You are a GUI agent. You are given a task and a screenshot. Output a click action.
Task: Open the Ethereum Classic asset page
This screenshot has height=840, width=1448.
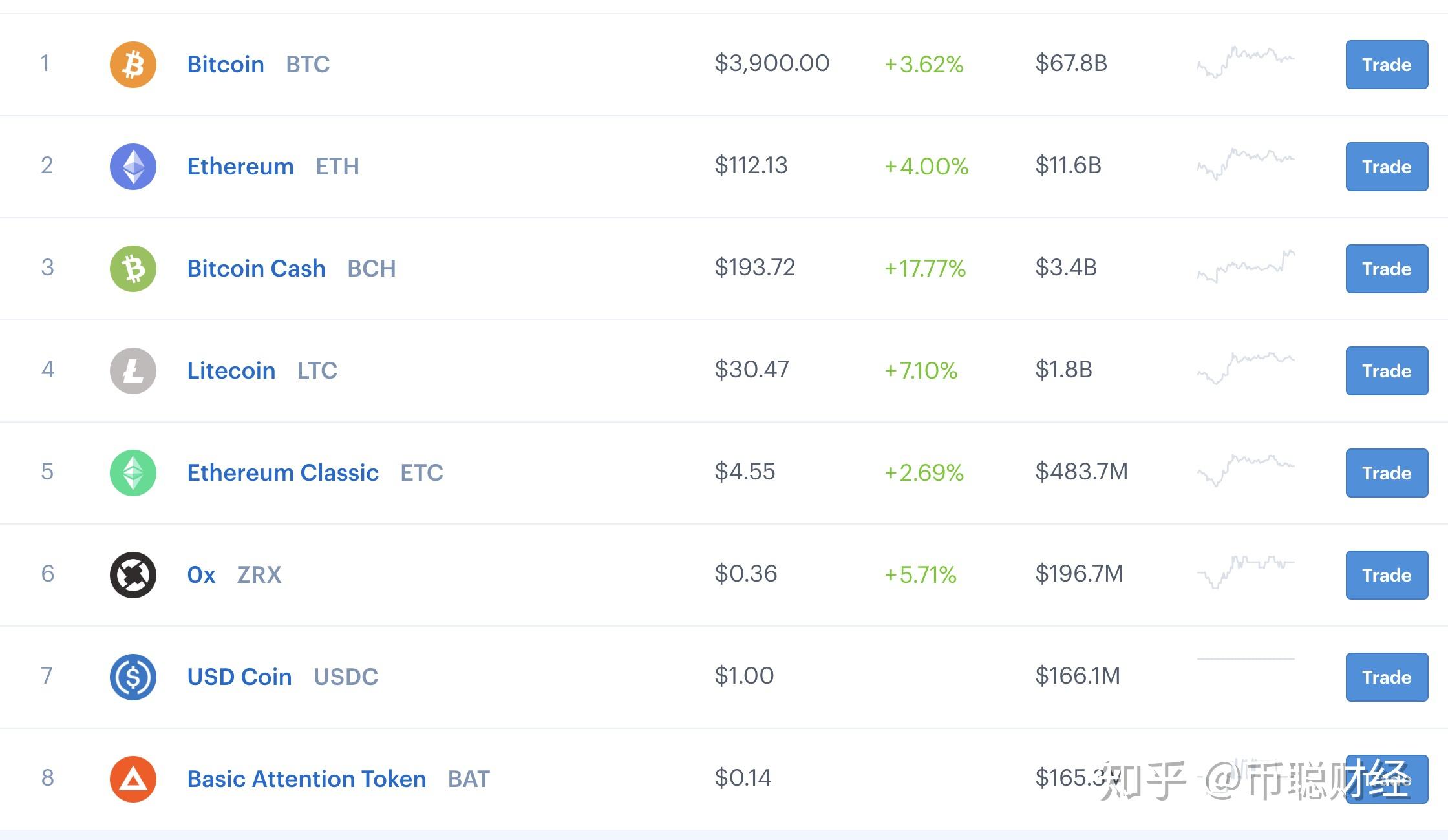tap(282, 473)
